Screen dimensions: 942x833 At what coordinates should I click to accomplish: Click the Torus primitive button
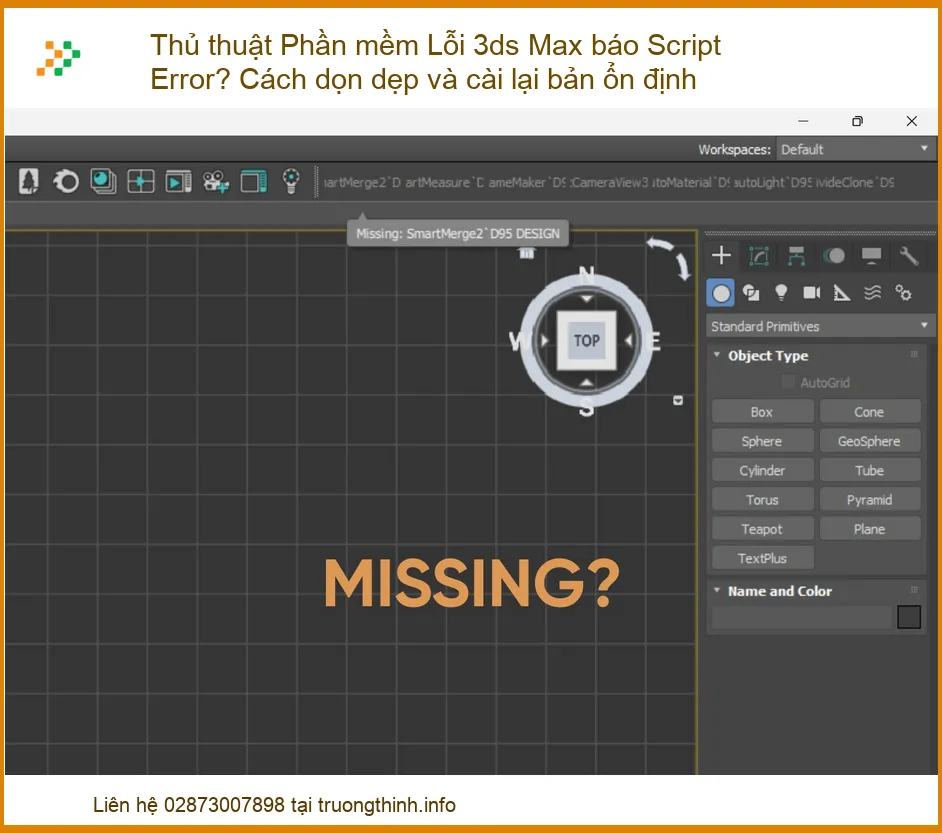point(762,500)
